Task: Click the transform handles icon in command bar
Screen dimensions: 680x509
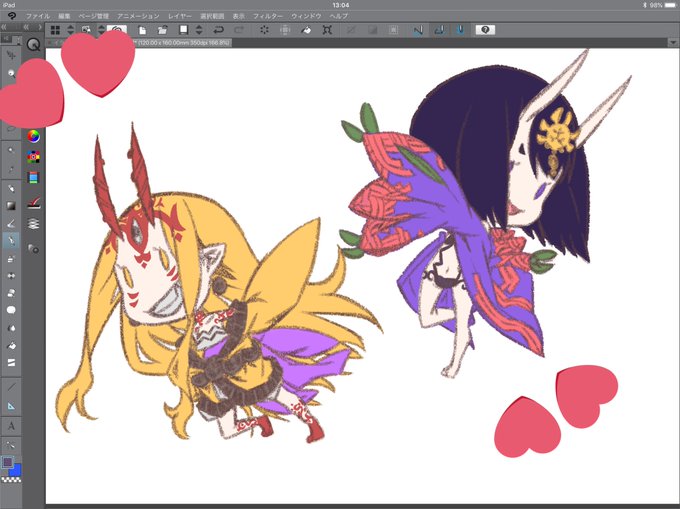Action: click(327, 30)
